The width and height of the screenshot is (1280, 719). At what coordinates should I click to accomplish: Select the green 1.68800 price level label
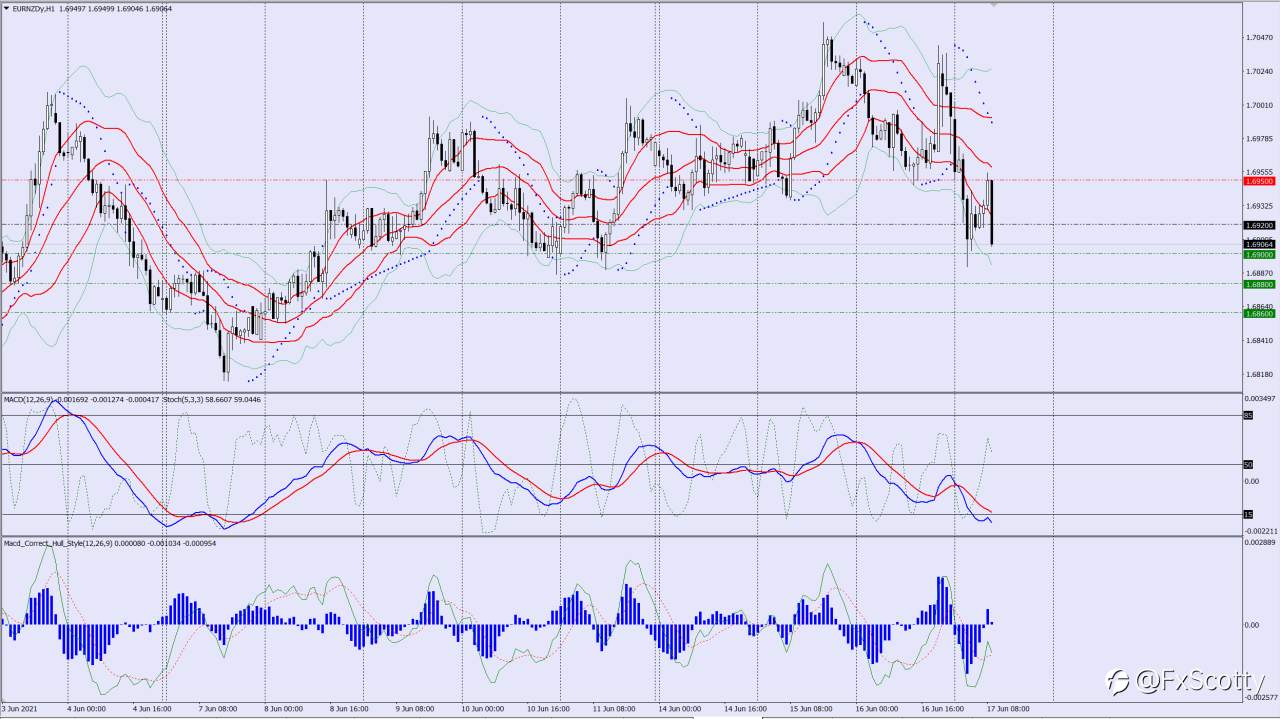(1259, 284)
